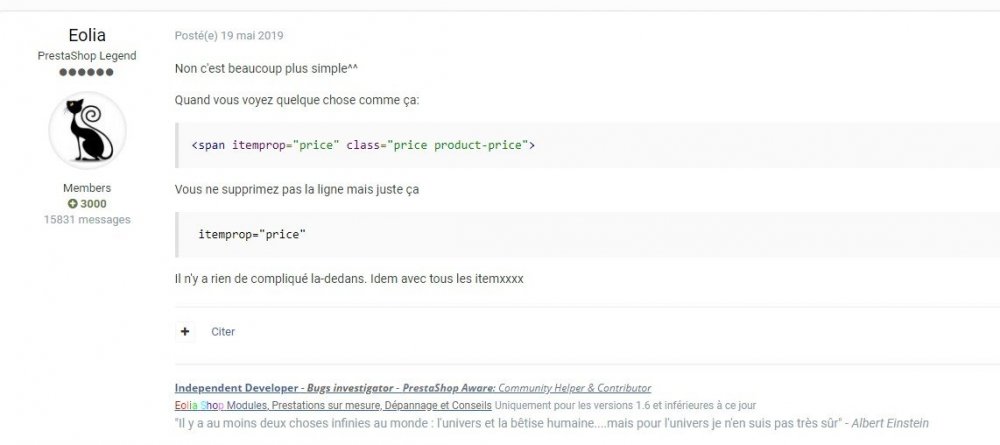Click the plus multi-quote button

[x=186, y=331]
